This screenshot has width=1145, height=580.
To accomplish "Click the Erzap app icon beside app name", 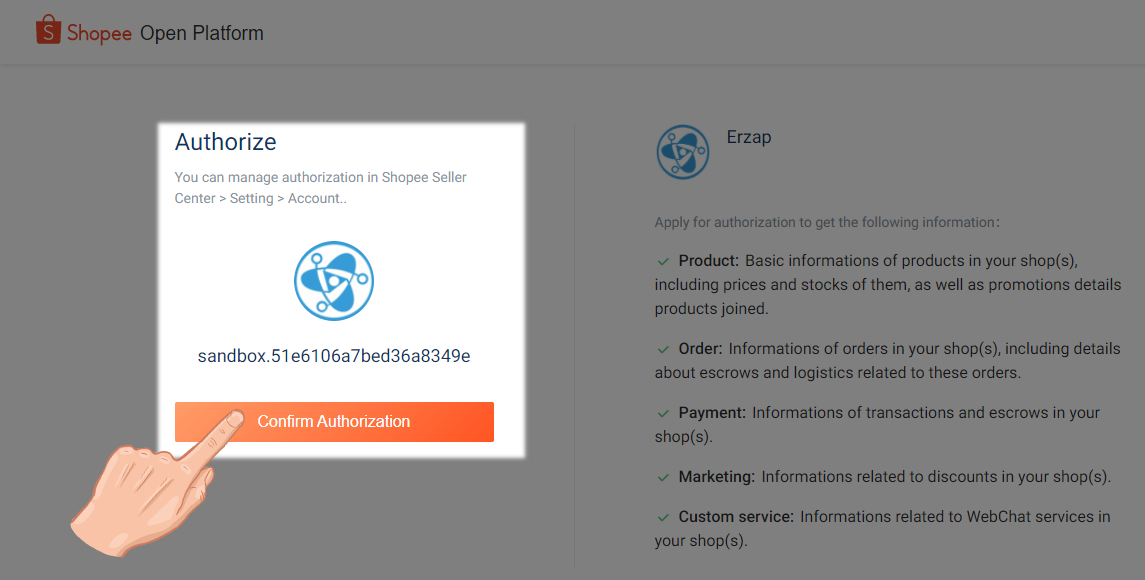I will click(x=683, y=152).
